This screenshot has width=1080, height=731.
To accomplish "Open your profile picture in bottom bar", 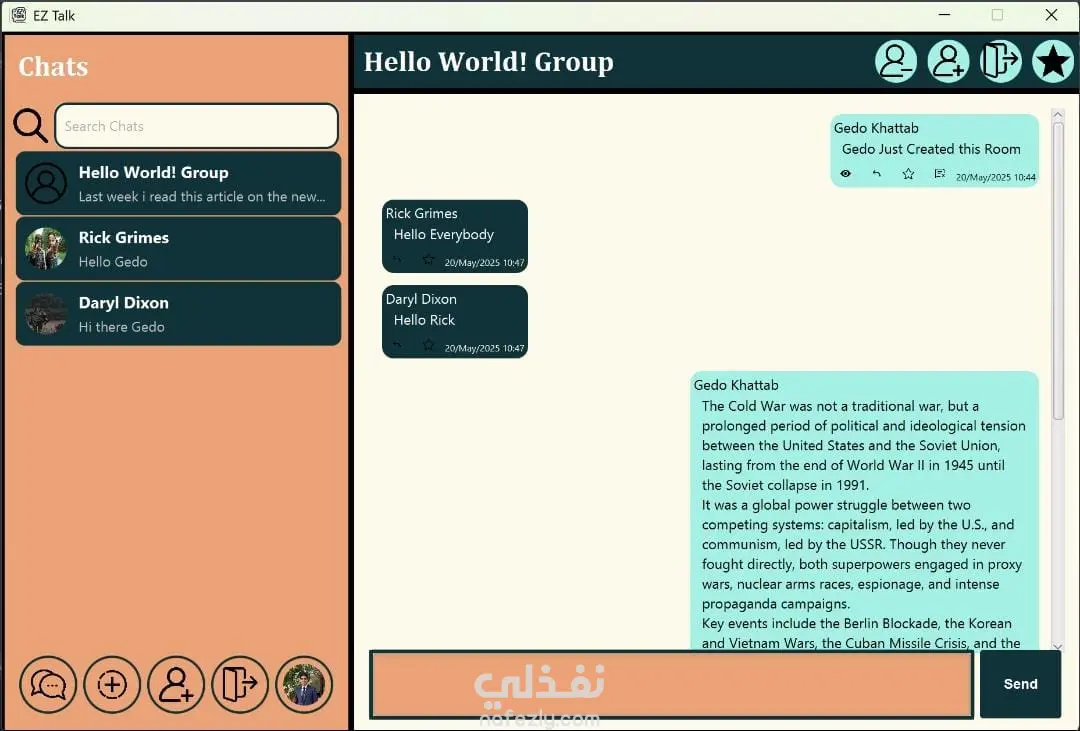I will [304, 684].
